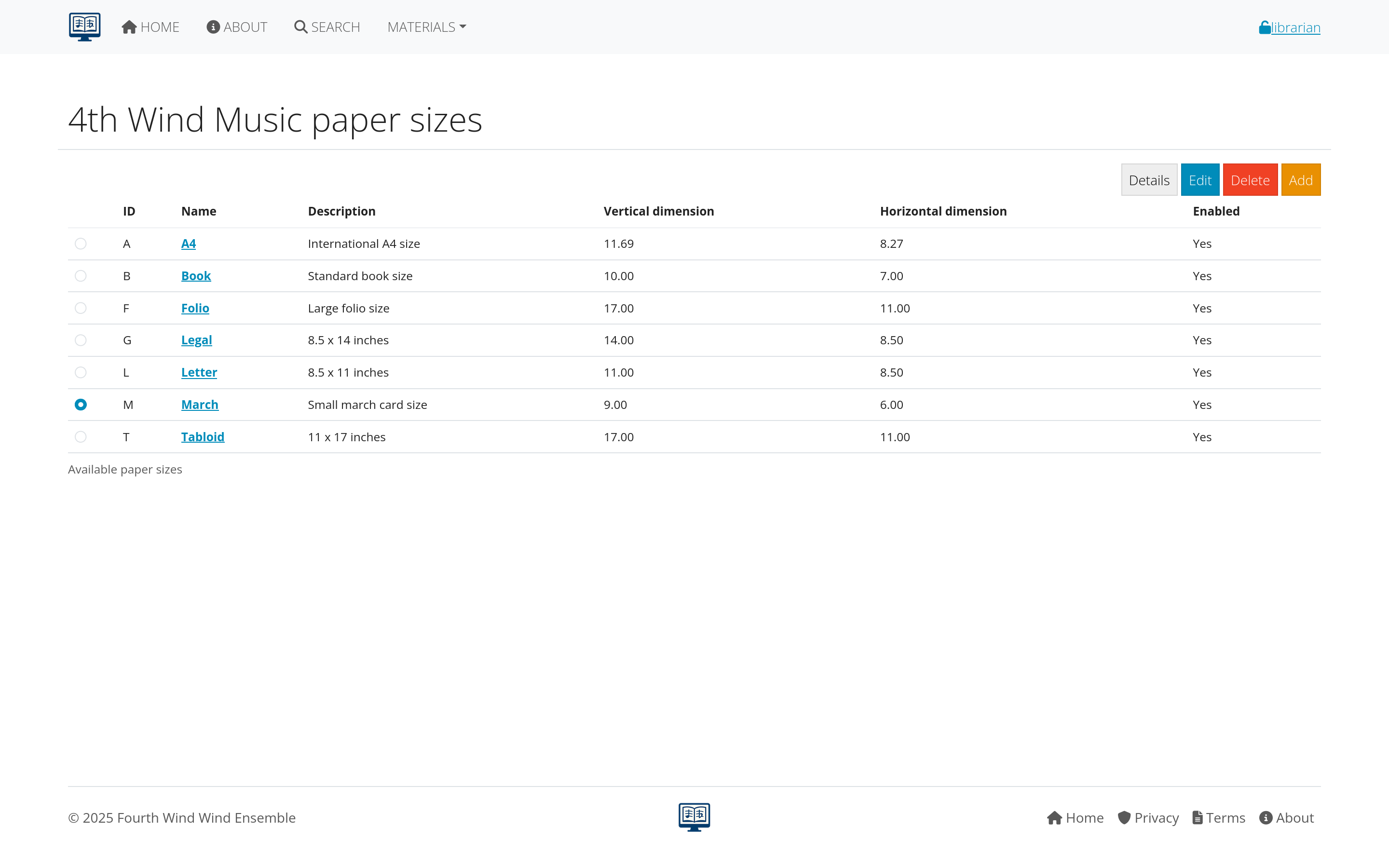Switch to SEARCH in the navigation bar
1389x868 pixels.
pyautogui.click(x=334, y=27)
